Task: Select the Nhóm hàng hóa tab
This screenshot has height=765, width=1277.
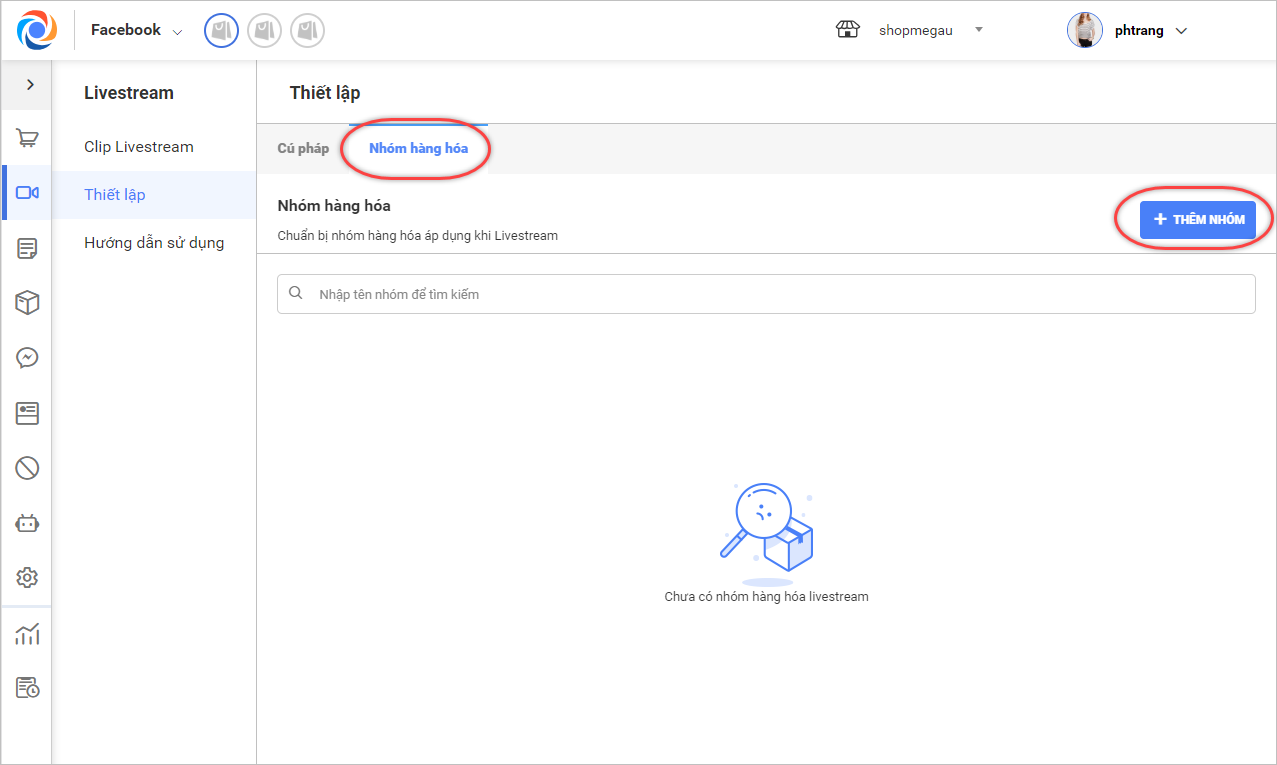Action: pos(418,149)
